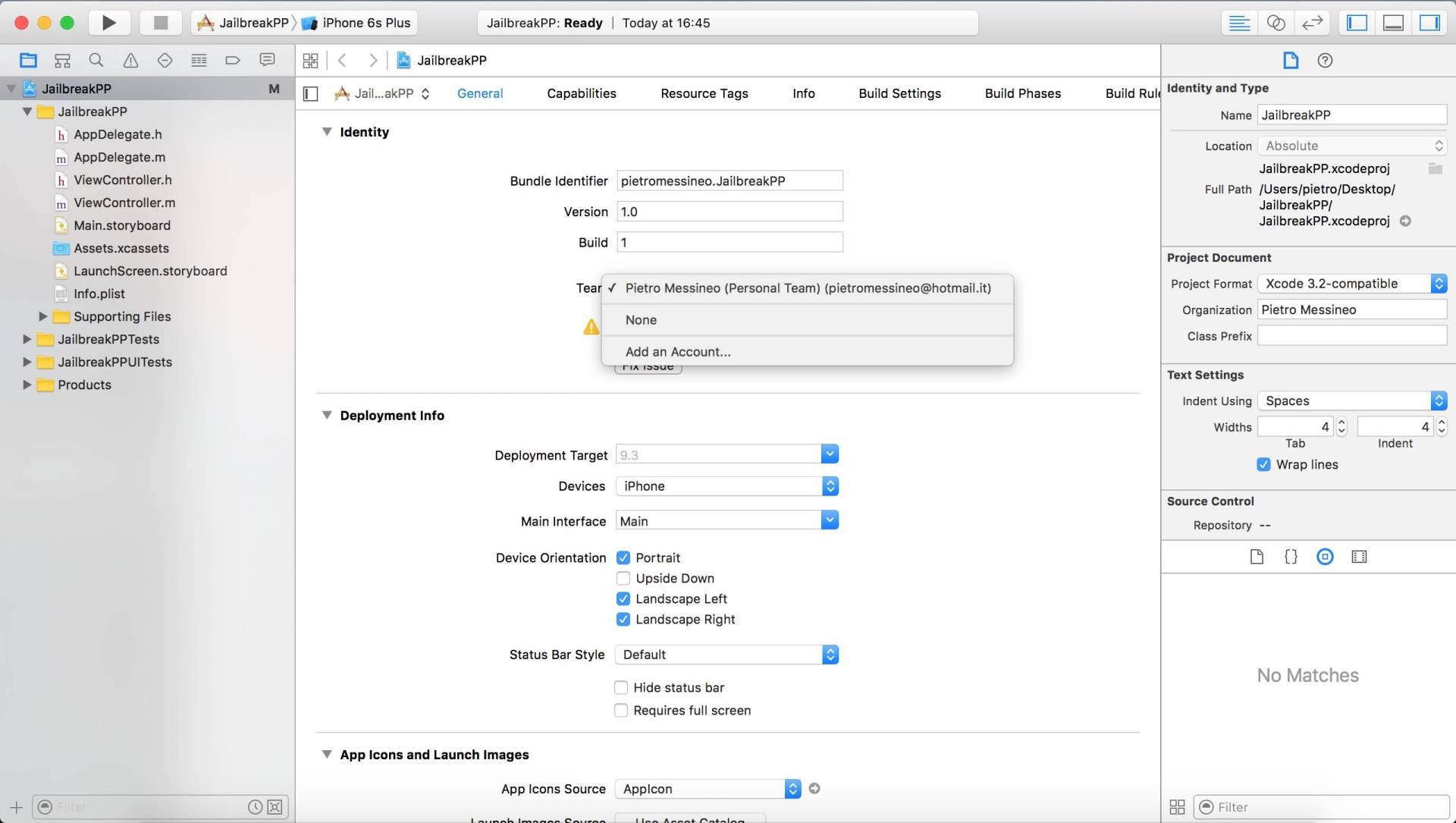Run the project with the Play button
Image resolution: width=1456 pixels, height=823 pixels.
[109, 23]
